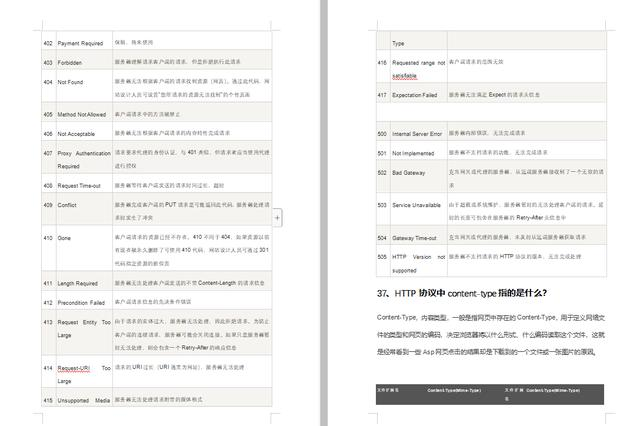Click the '502' code number cell

click(383, 177)
